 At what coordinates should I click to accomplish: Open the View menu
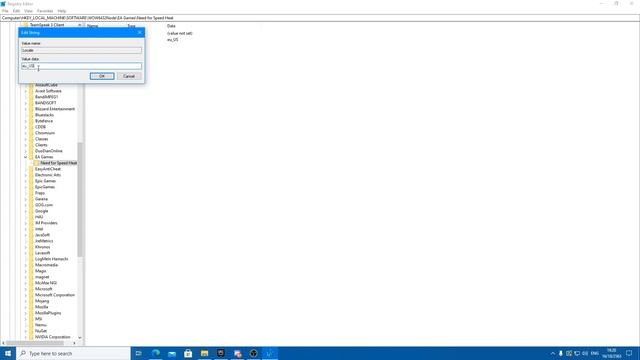pyautogui.click(x=28, y=11)
